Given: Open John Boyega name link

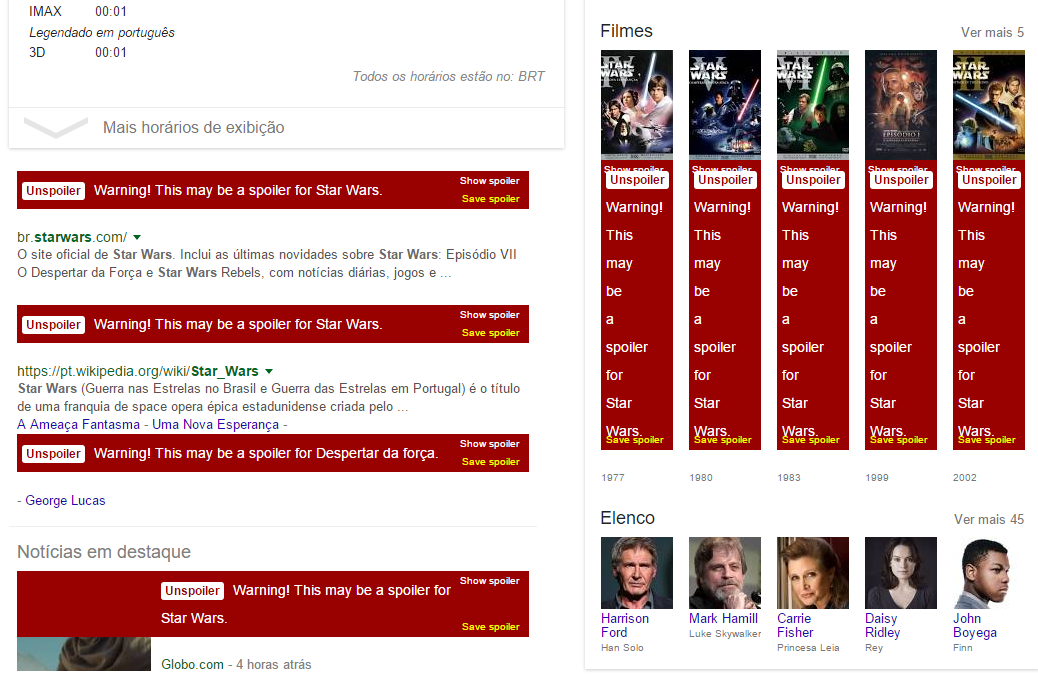Looking at the screenshot, I should 974,625.
